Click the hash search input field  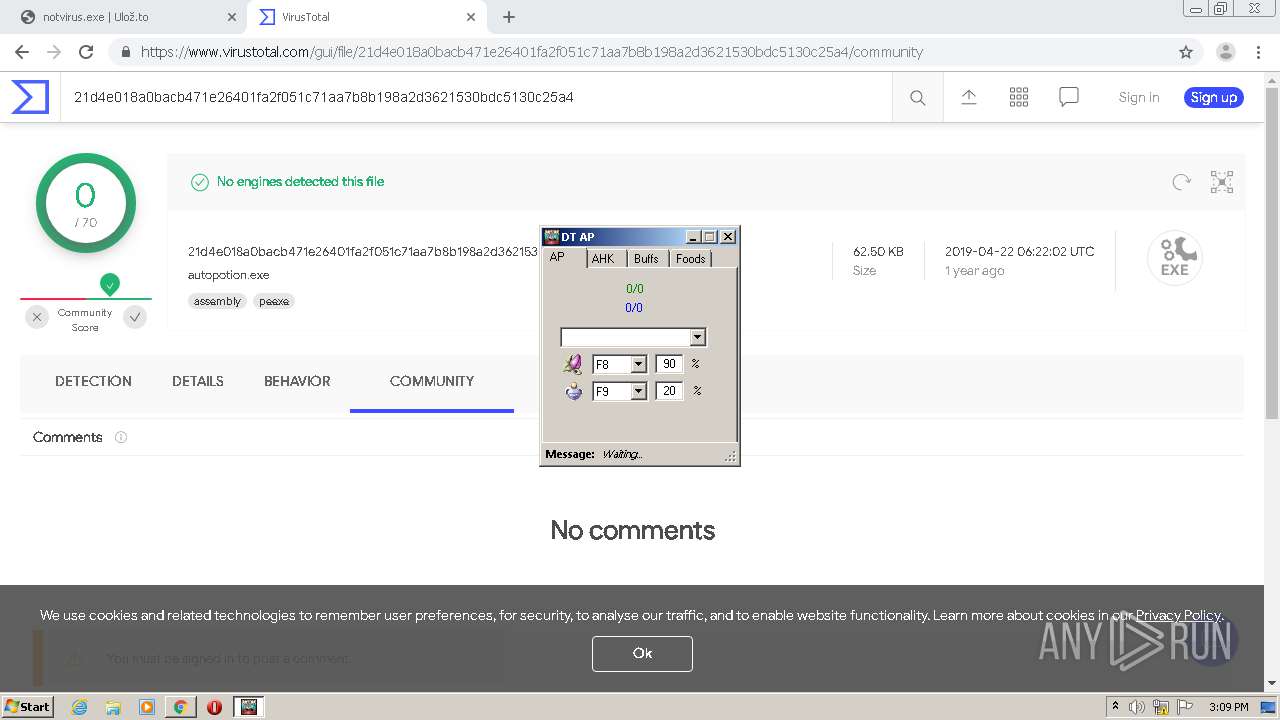point(476,97)
